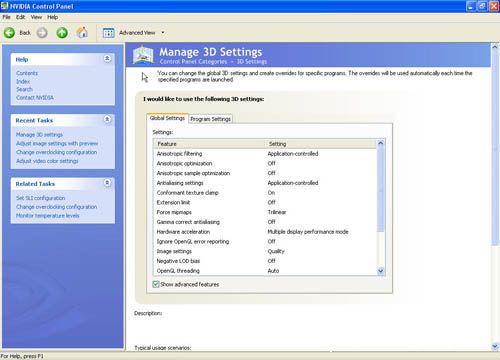
Task: Open the View menu
Action: 36,17
